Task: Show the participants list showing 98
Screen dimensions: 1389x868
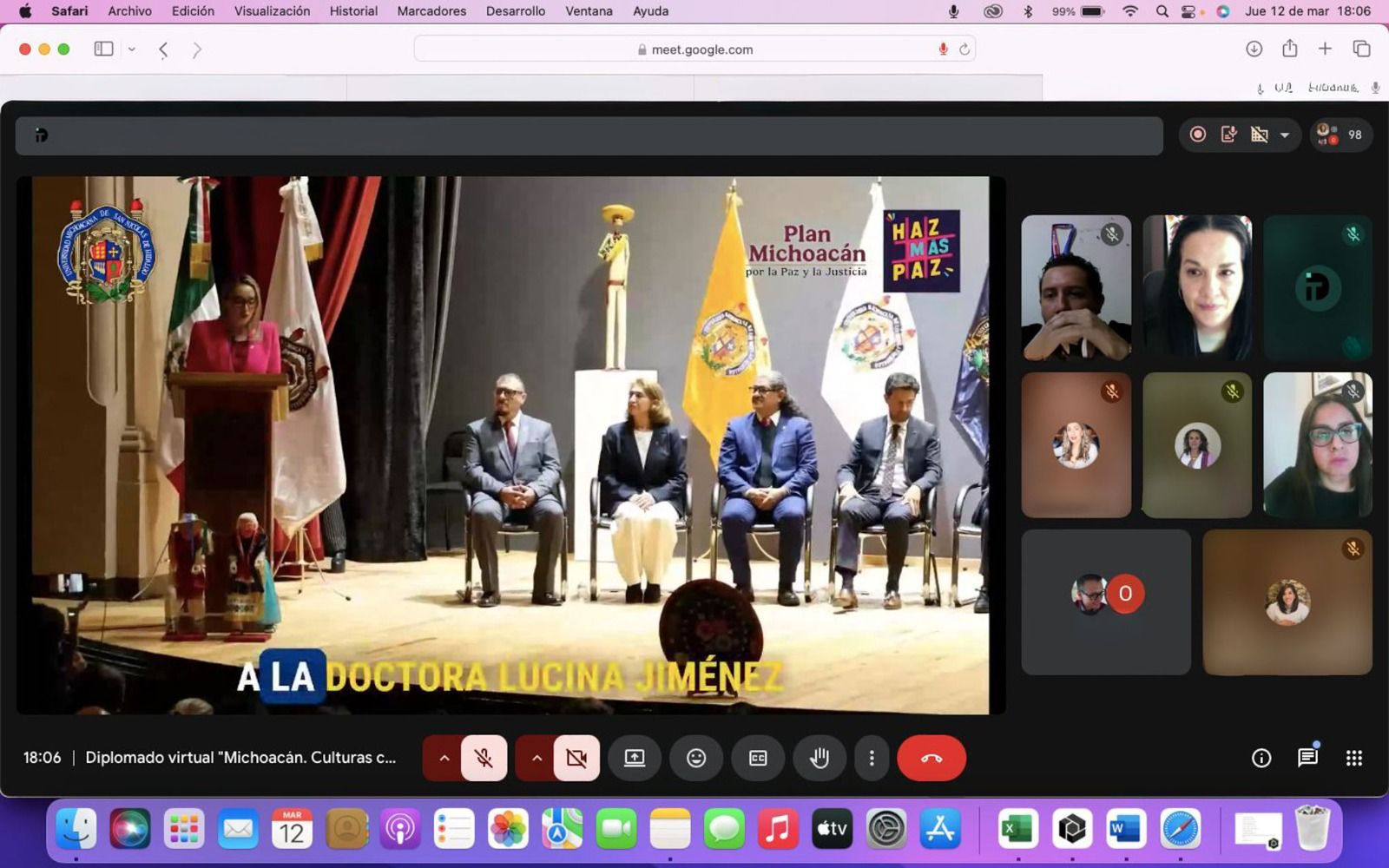Action: point(1341,135)
